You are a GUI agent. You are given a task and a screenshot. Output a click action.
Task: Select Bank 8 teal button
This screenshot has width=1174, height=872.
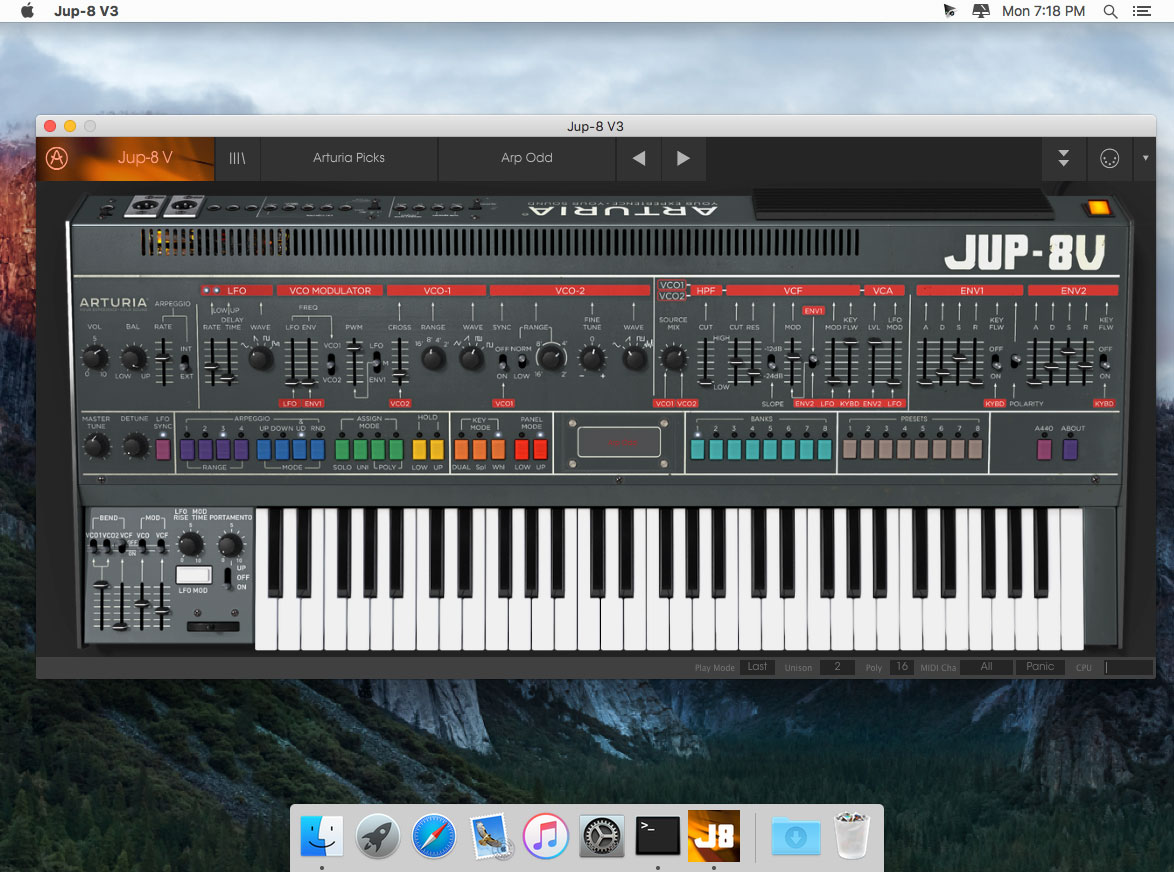tap(825, 449)
